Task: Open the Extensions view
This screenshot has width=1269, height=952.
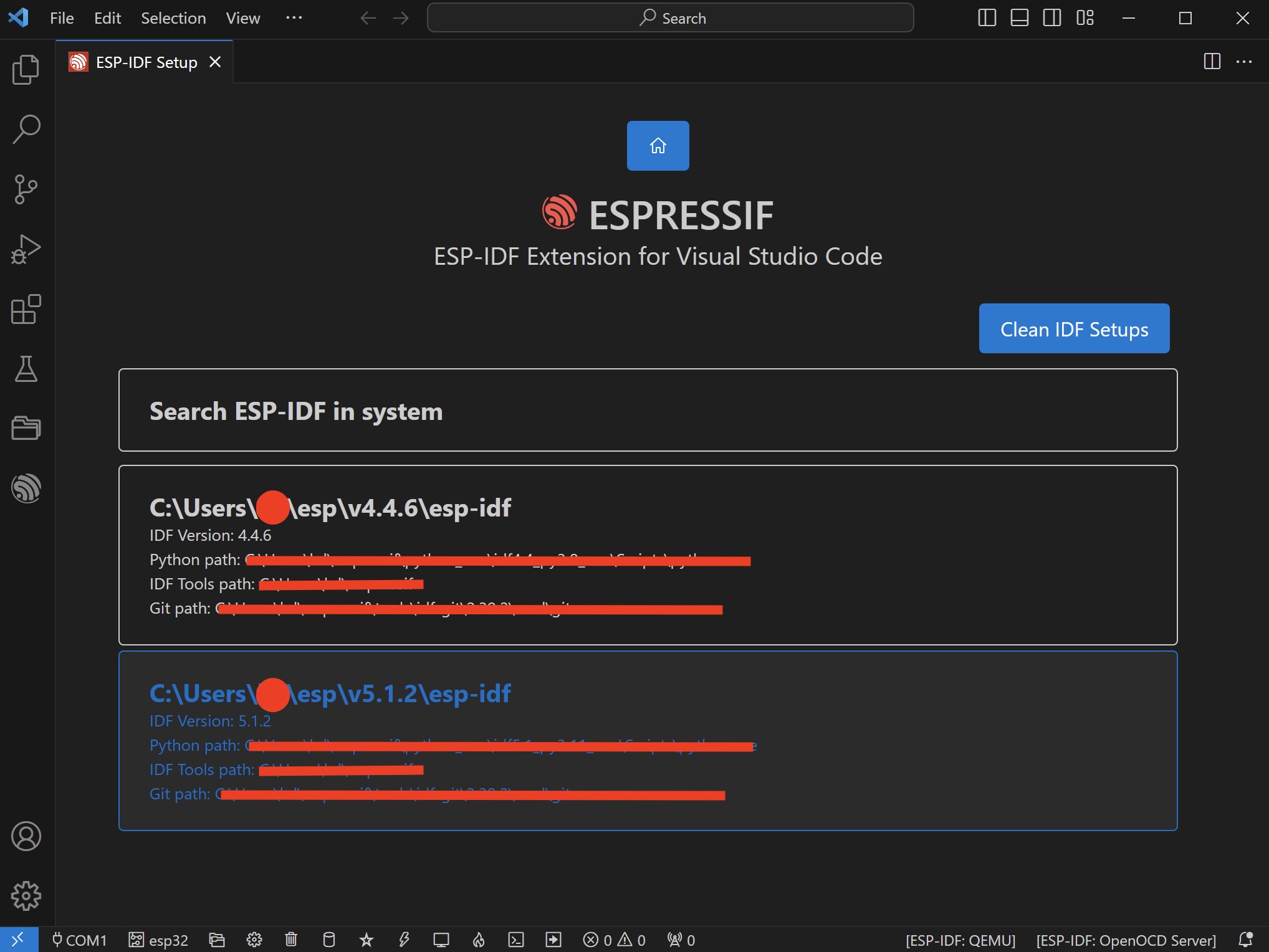Action: point(26,309)
